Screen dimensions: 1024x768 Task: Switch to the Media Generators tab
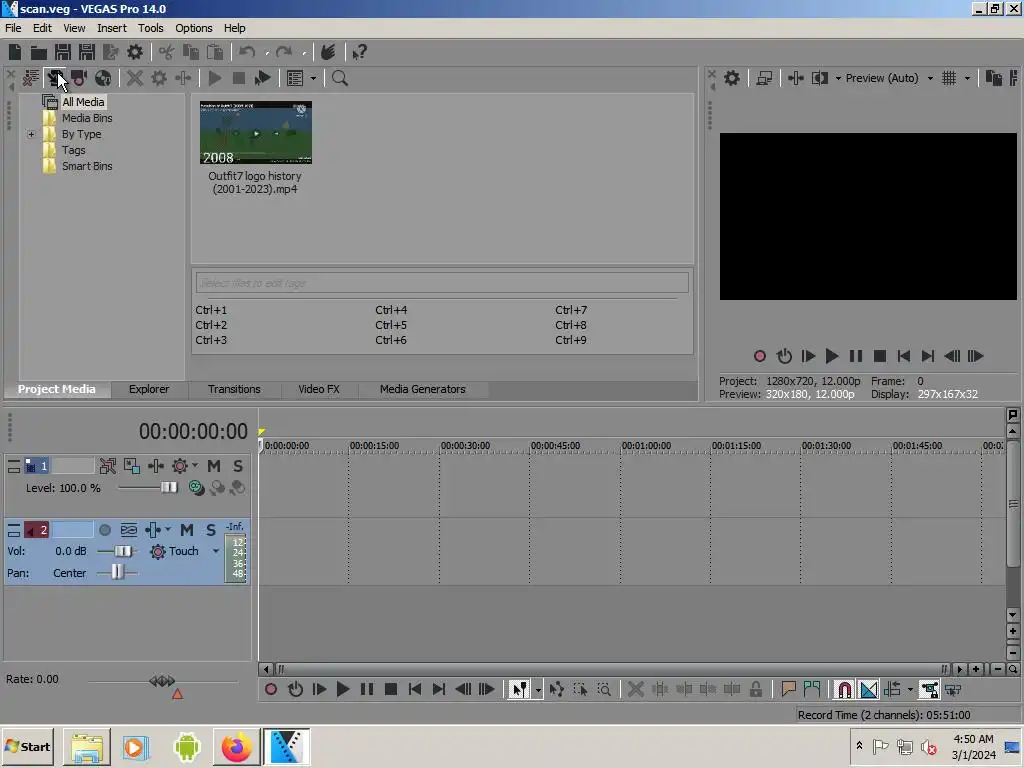pyautogui.click(x=423, y=389)
